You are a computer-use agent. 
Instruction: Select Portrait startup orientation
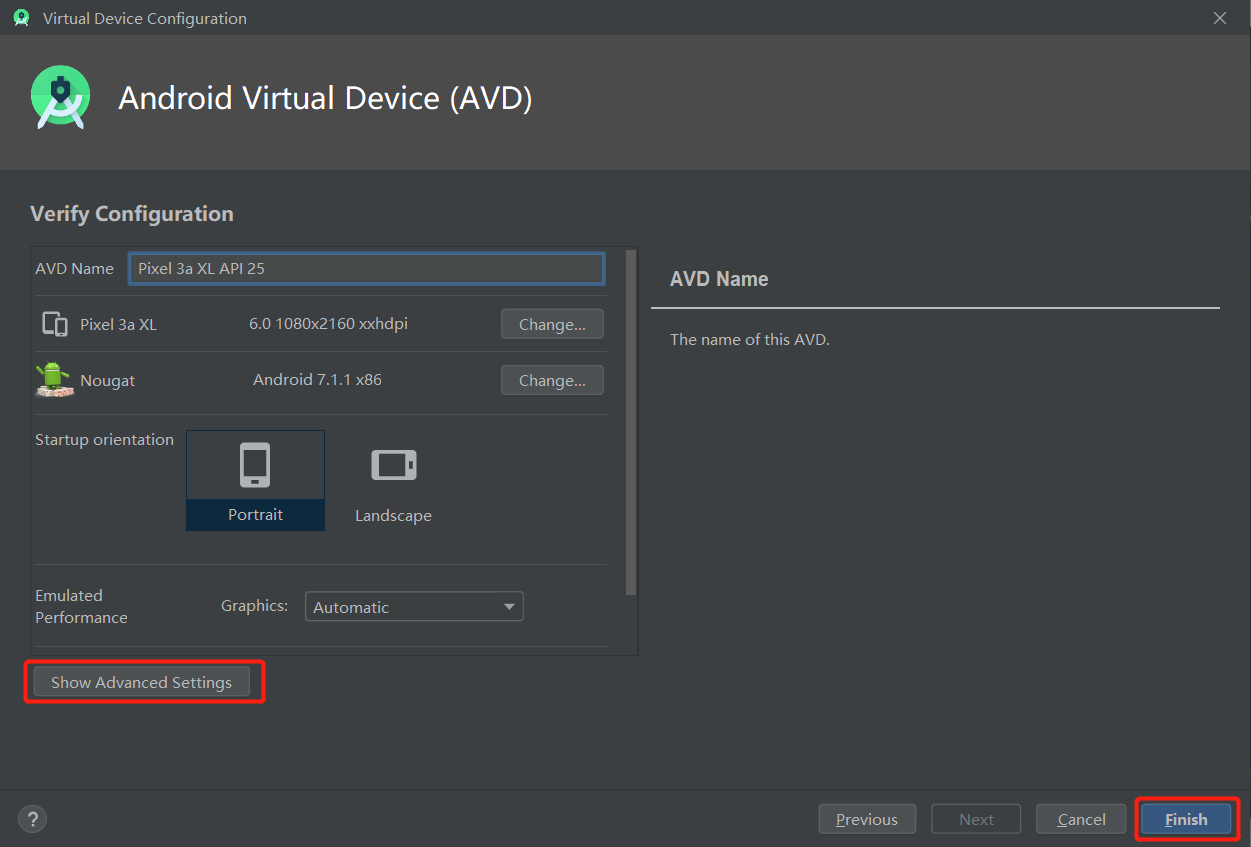click(255, 480)
